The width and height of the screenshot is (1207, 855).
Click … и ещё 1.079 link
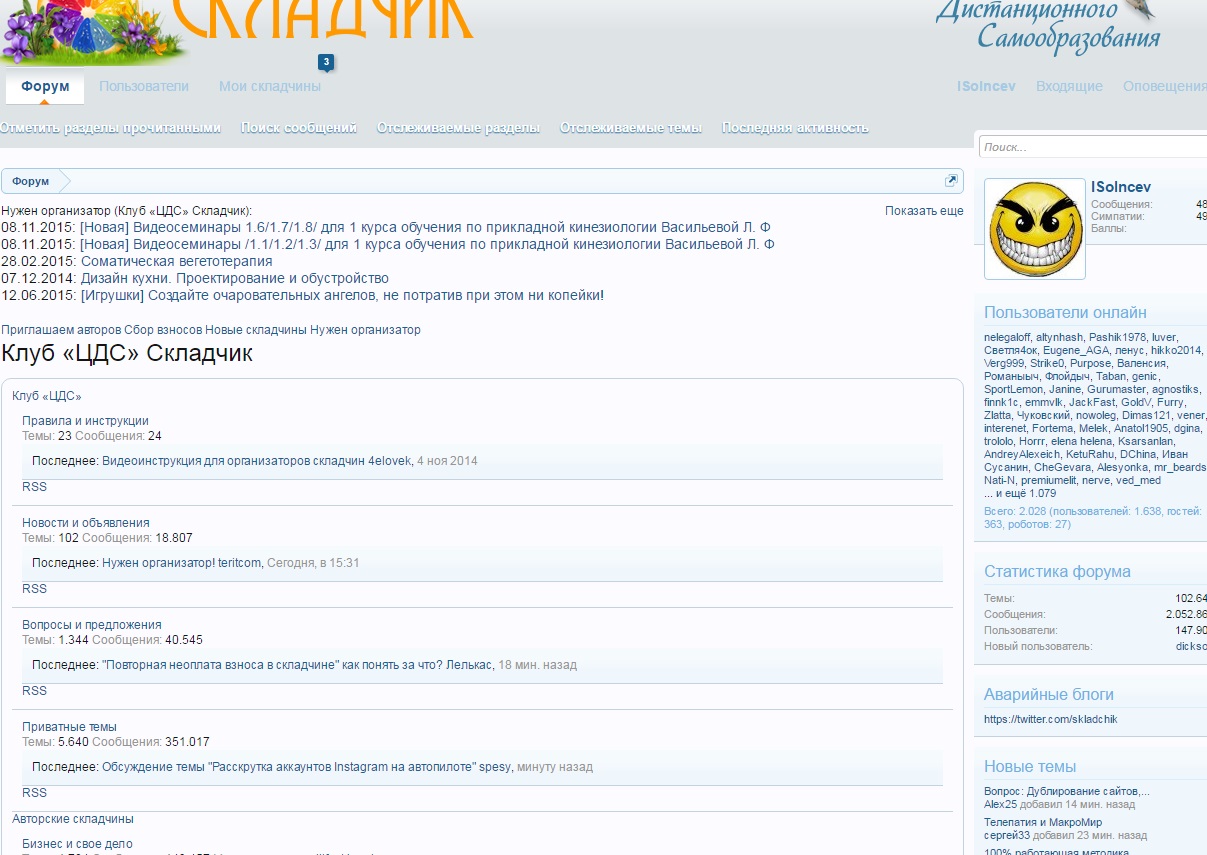click(1019, 493)
